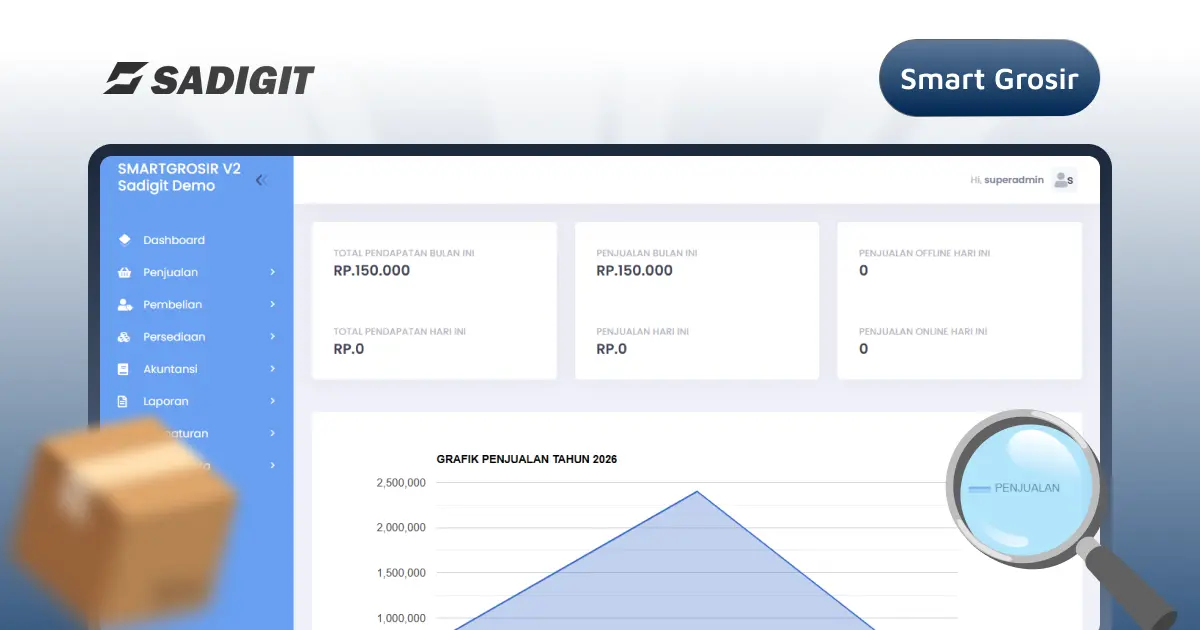Screen dimensions: 1200x630
Task: Collapse the sidebar with the double-chevron icon
Action: point(261,180)
